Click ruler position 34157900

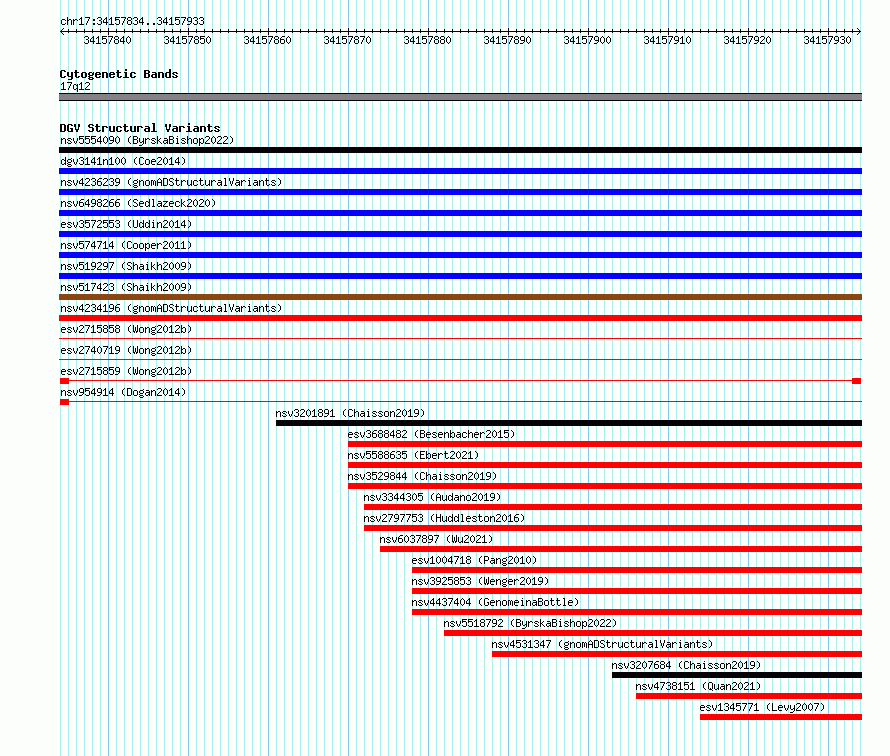point(587,40)
